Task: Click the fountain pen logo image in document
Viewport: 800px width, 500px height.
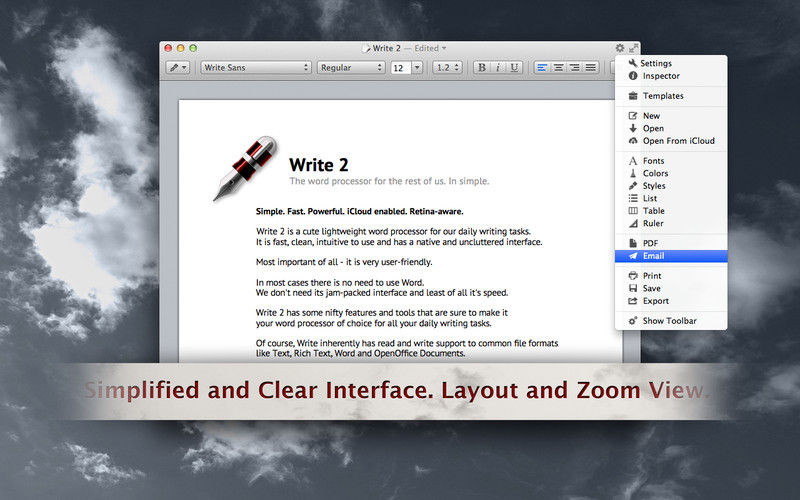Action: pyautogui.click(x=245, y=168)
